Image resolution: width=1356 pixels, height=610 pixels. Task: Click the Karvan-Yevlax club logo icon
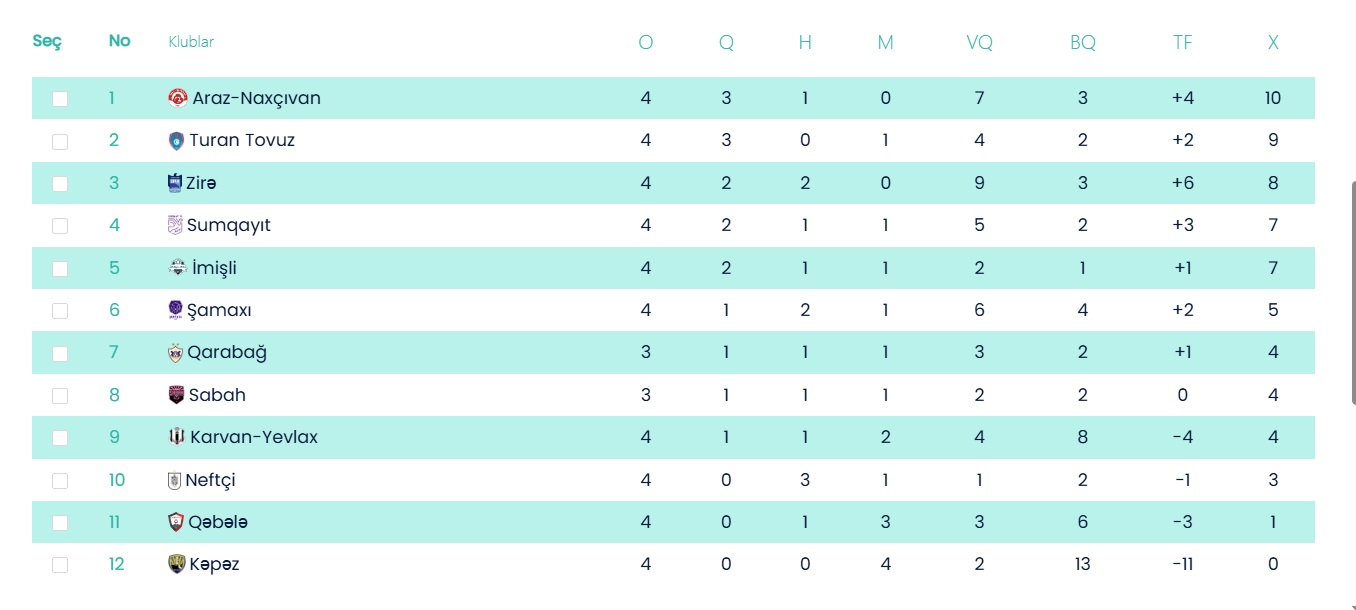[177, 437]
